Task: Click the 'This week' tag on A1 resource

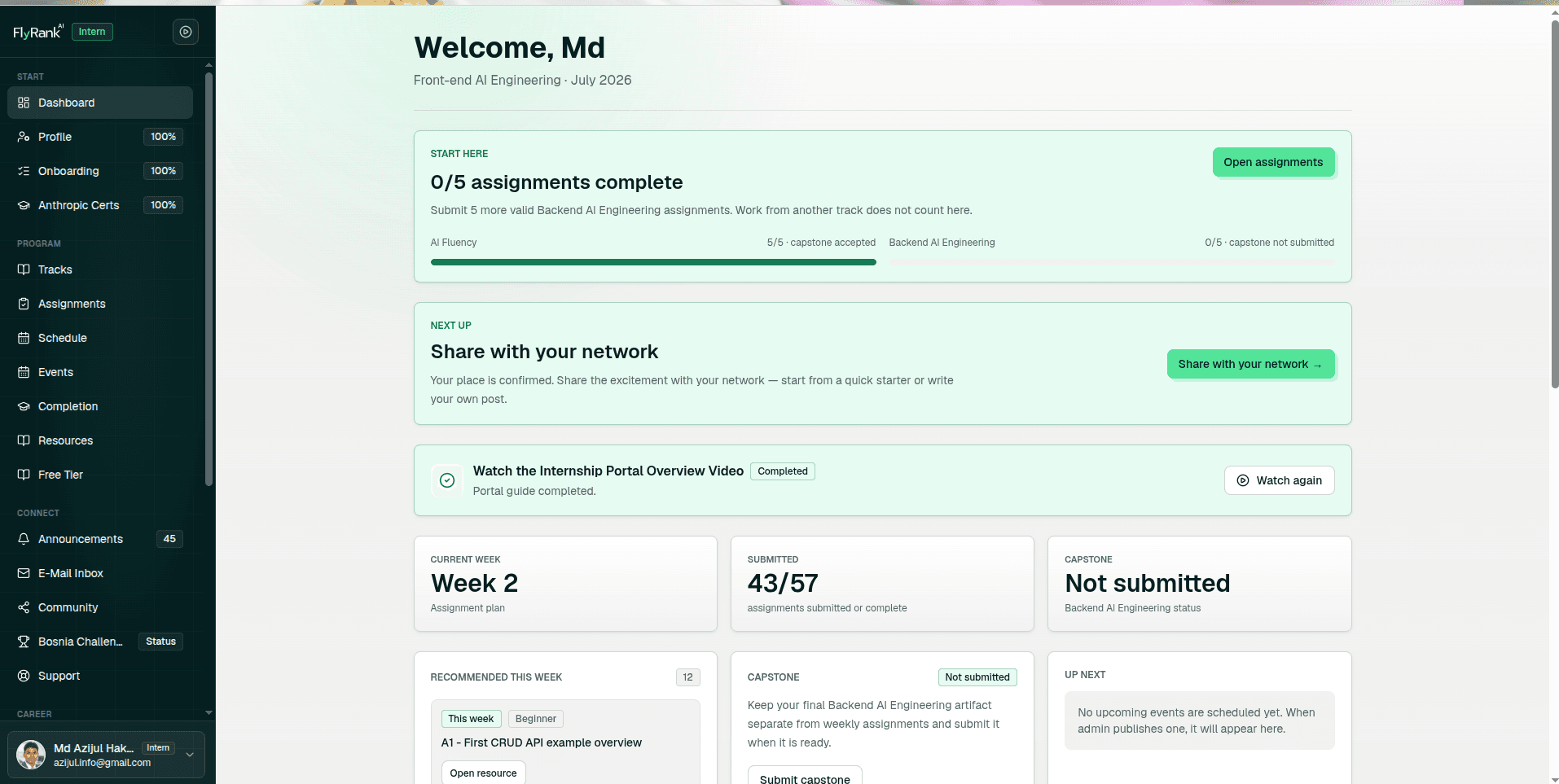Action: 471,719
